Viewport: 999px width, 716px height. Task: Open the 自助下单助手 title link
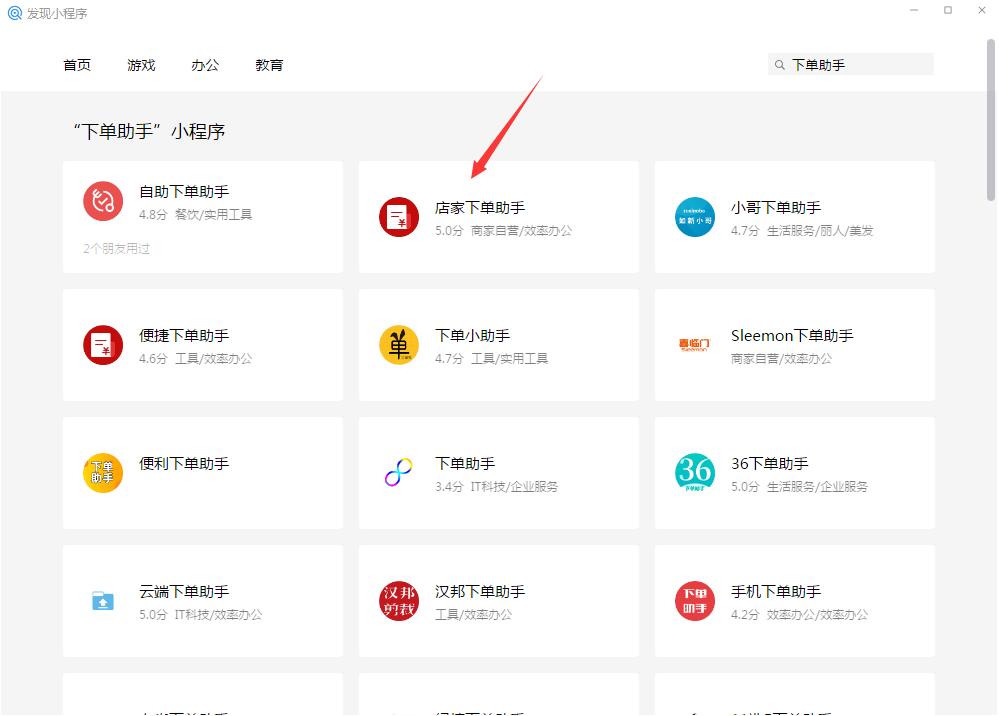point(184,192)
